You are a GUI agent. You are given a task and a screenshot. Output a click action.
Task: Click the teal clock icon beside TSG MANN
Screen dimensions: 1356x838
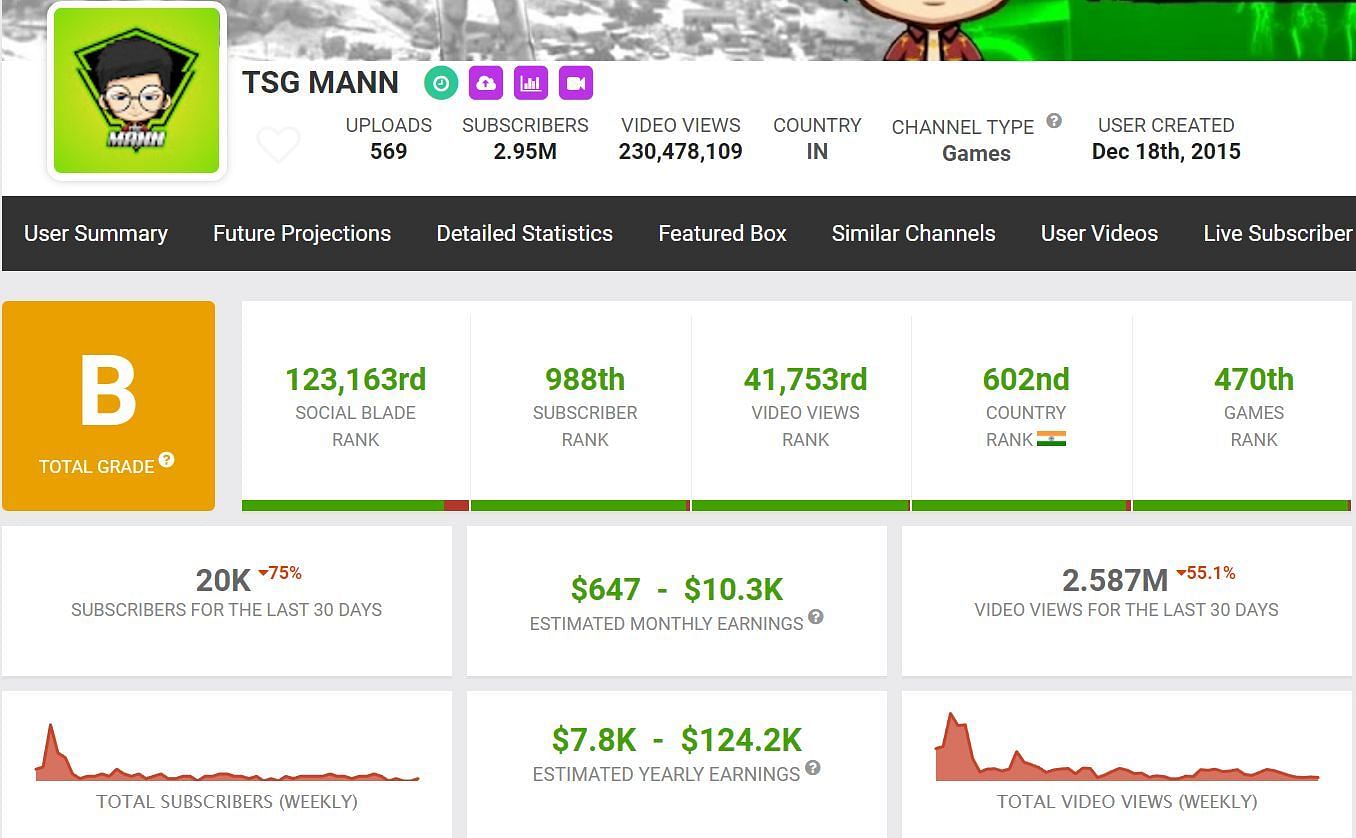coord(441,83)
